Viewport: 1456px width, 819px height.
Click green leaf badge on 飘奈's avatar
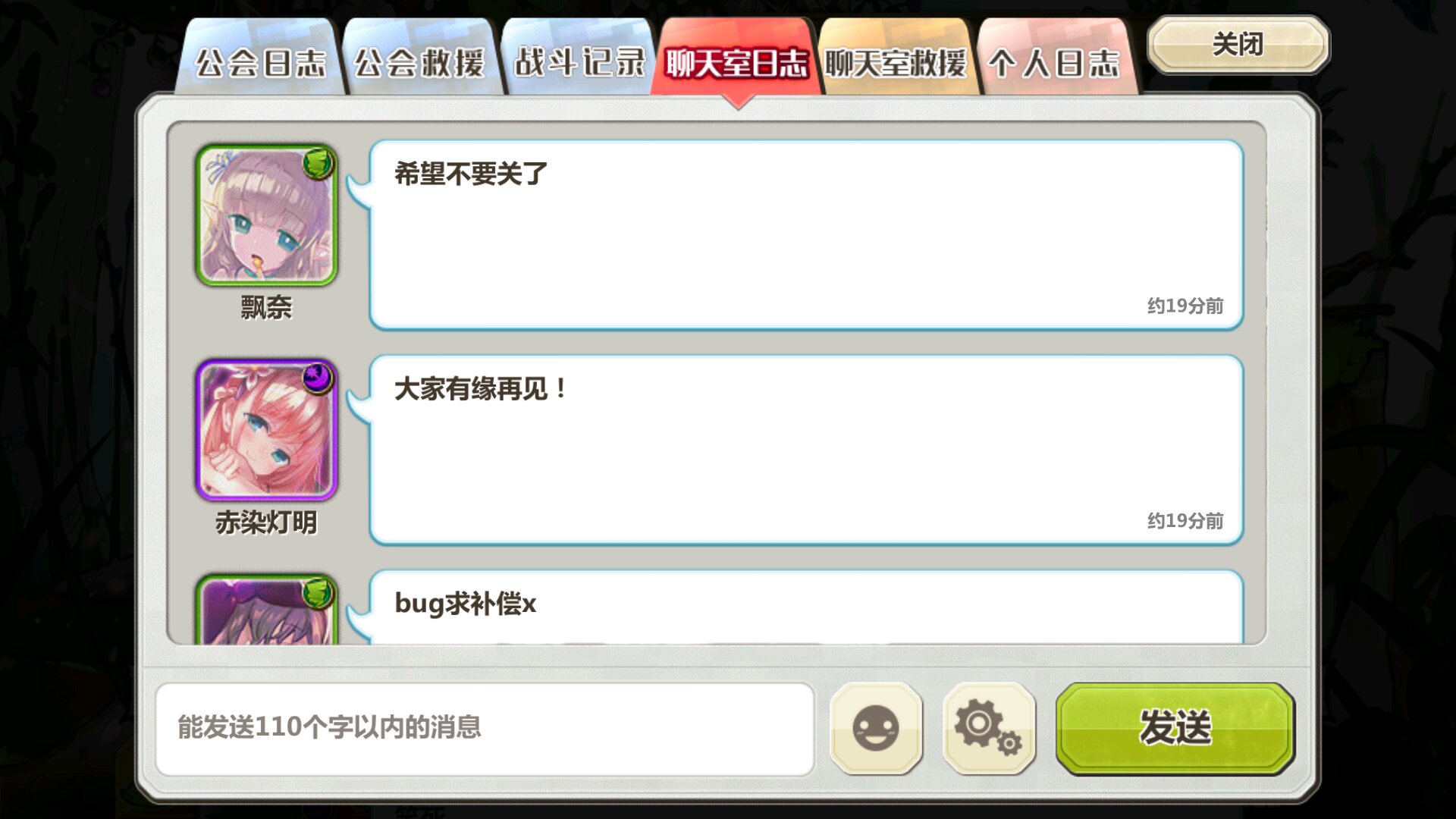pyautogui.click(x=319, y=163)
